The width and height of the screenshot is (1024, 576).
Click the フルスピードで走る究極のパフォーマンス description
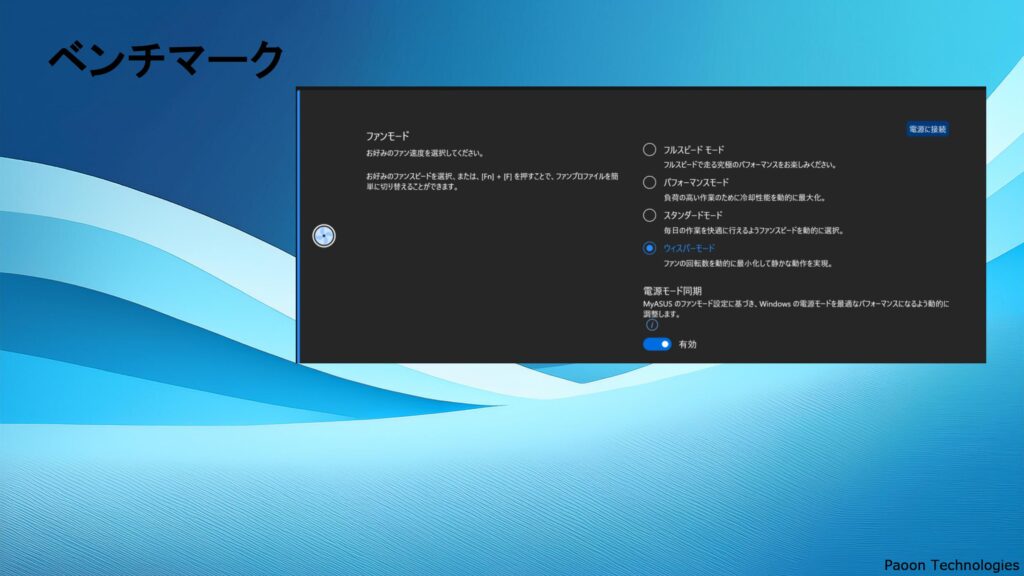[x=750, y=164]
